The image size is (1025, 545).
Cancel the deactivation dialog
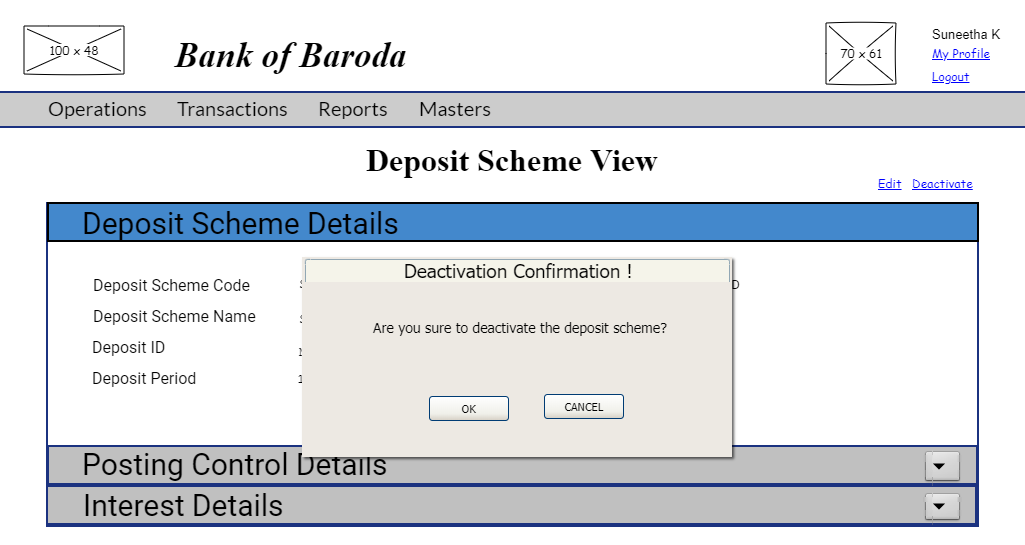coord(584,406)
